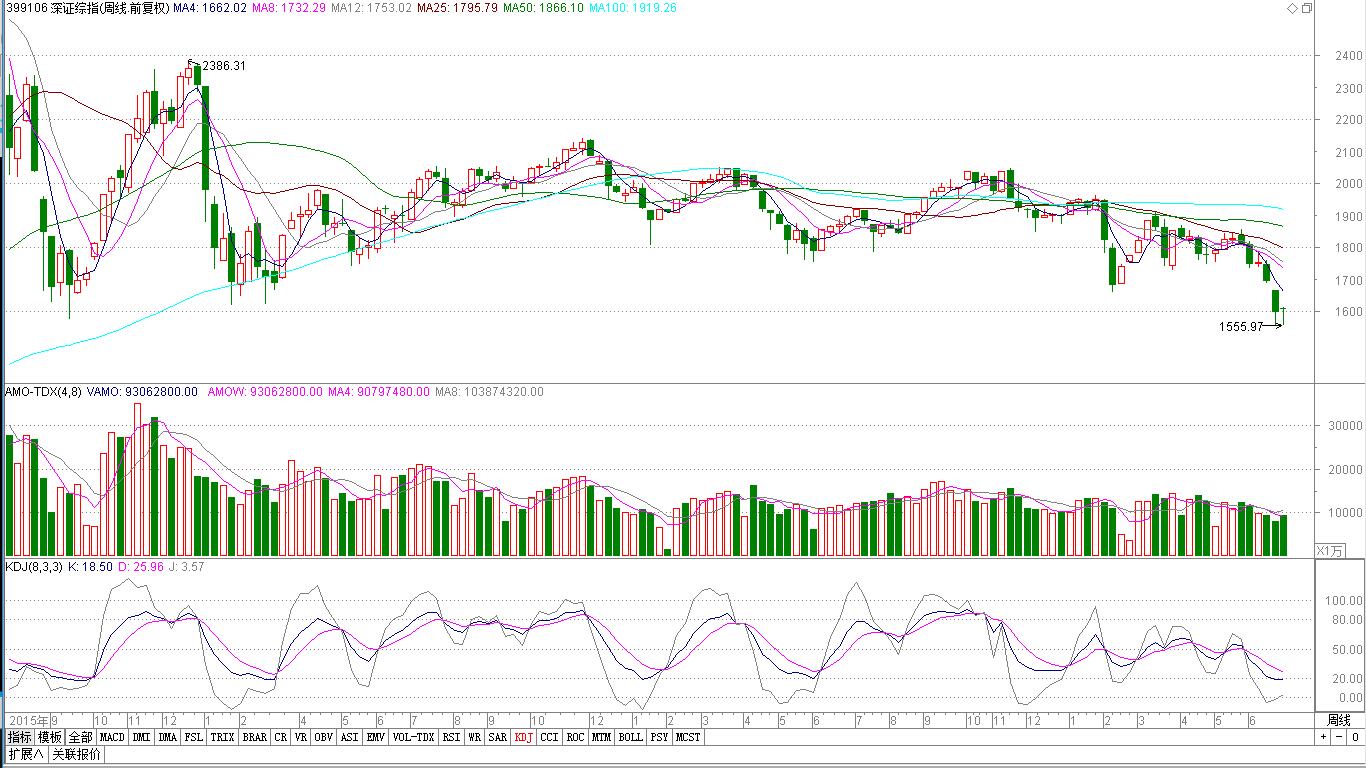Screen dimensions: 1366x768
Task: Select the WR indicator
Action: (x=475, y=737)
